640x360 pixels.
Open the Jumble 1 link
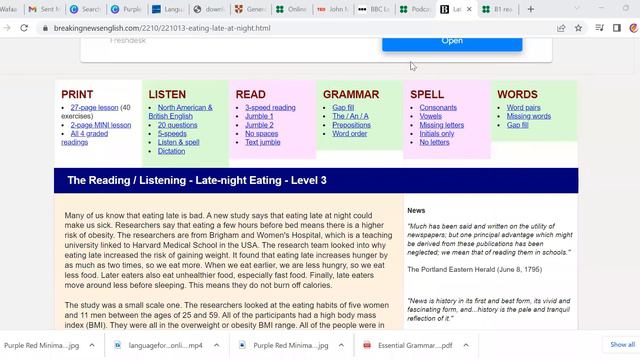[x=259, y=116]
